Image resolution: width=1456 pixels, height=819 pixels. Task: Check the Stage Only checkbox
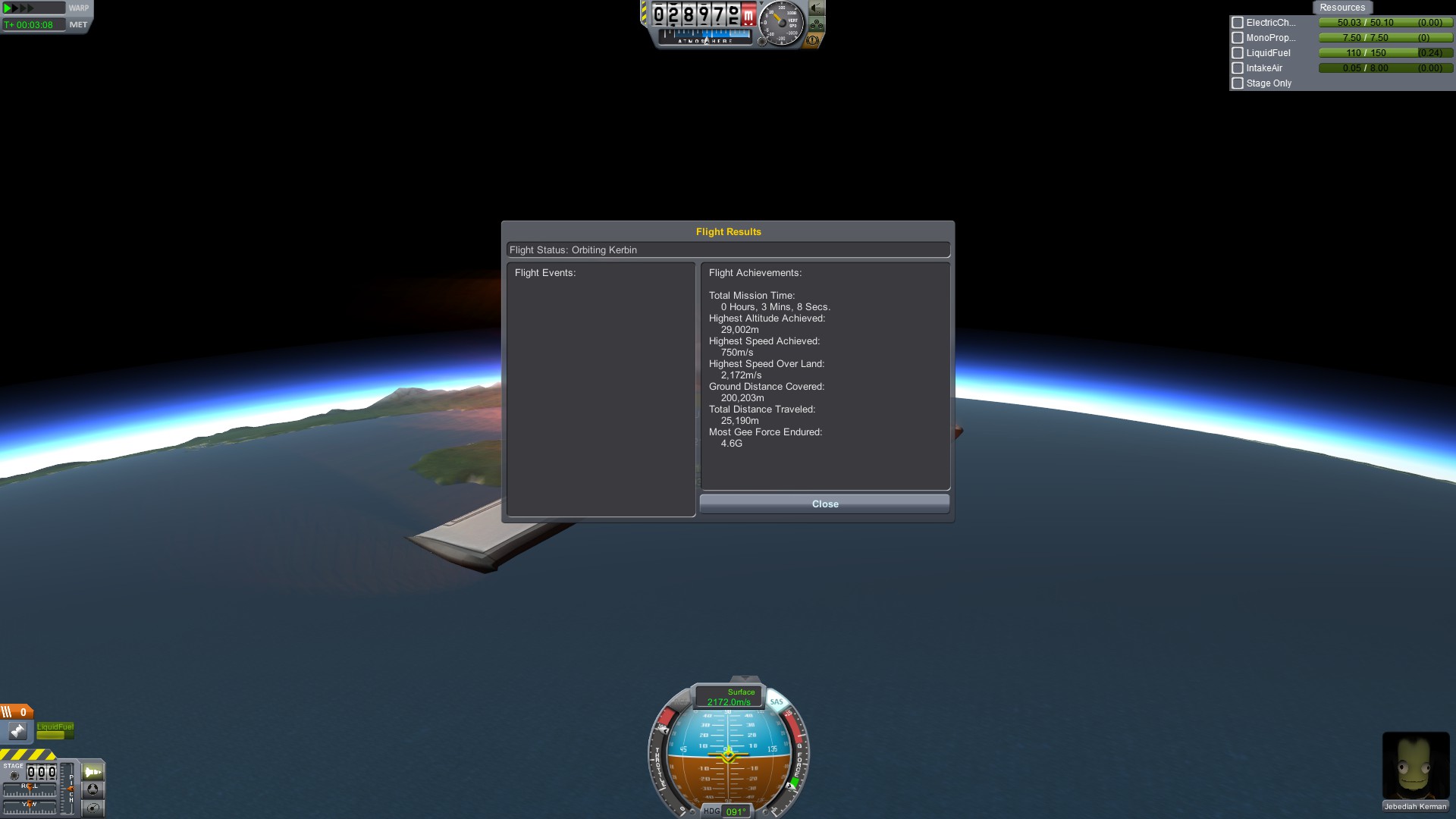pos(1238,83)
